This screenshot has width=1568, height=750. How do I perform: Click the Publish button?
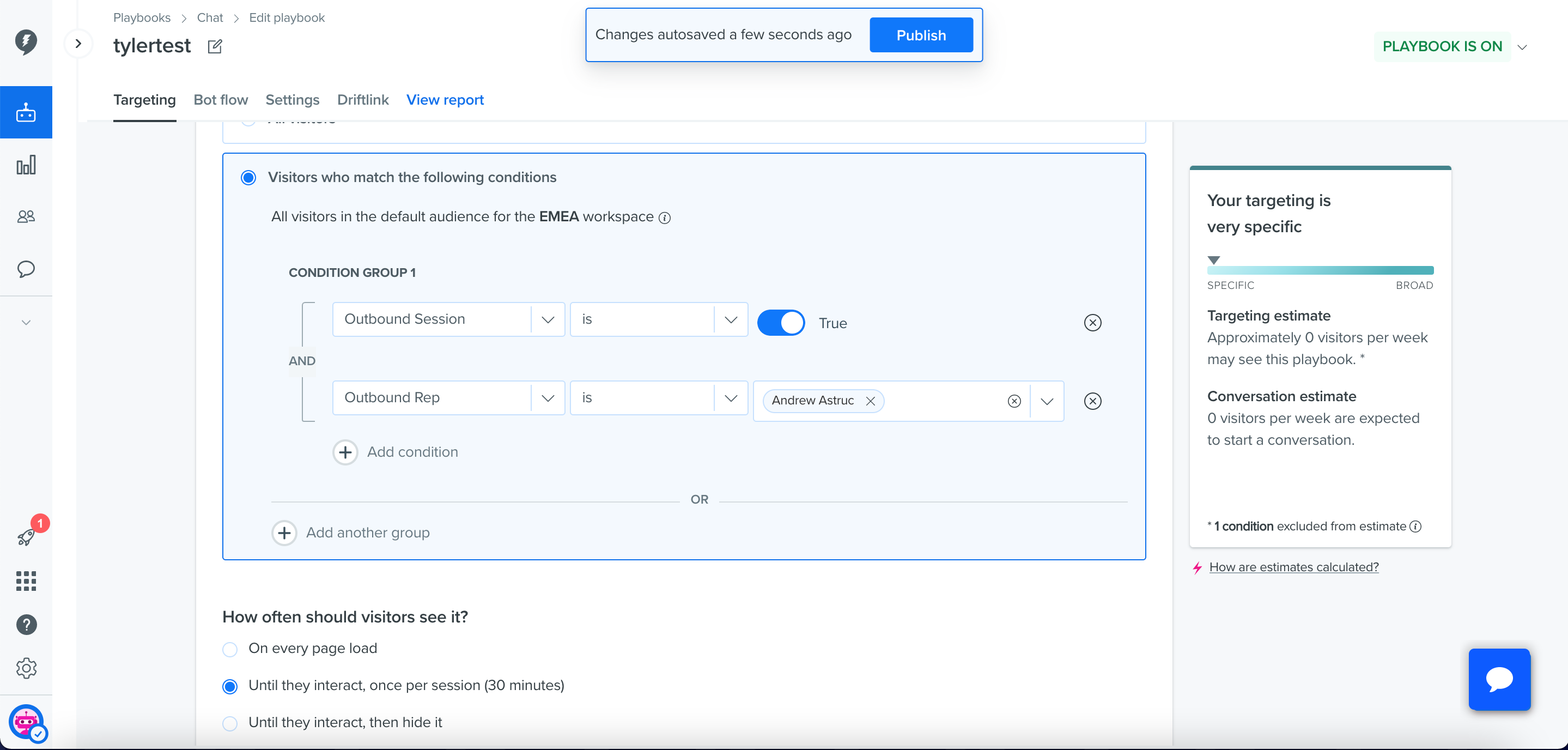tap(921, 35)
